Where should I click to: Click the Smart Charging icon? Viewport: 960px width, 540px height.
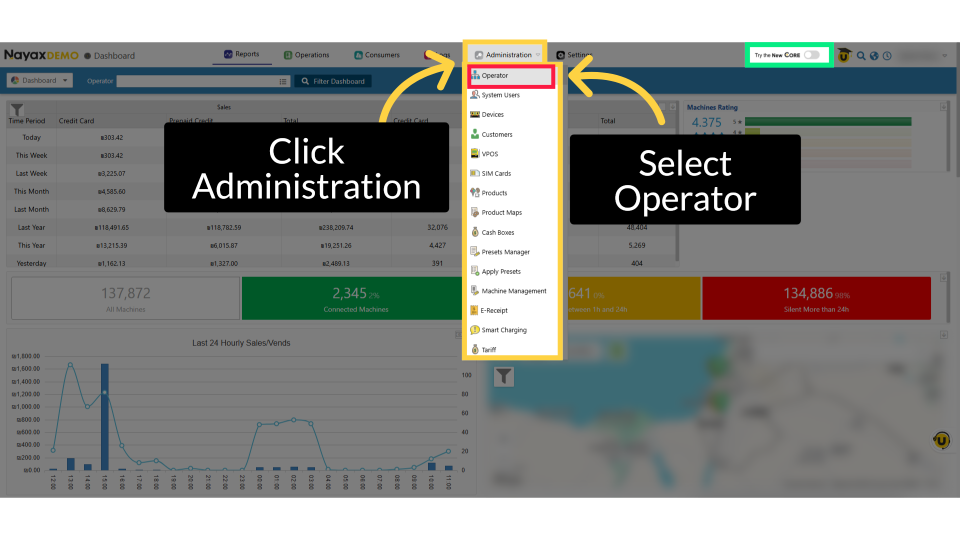click(x=474, y=329)
